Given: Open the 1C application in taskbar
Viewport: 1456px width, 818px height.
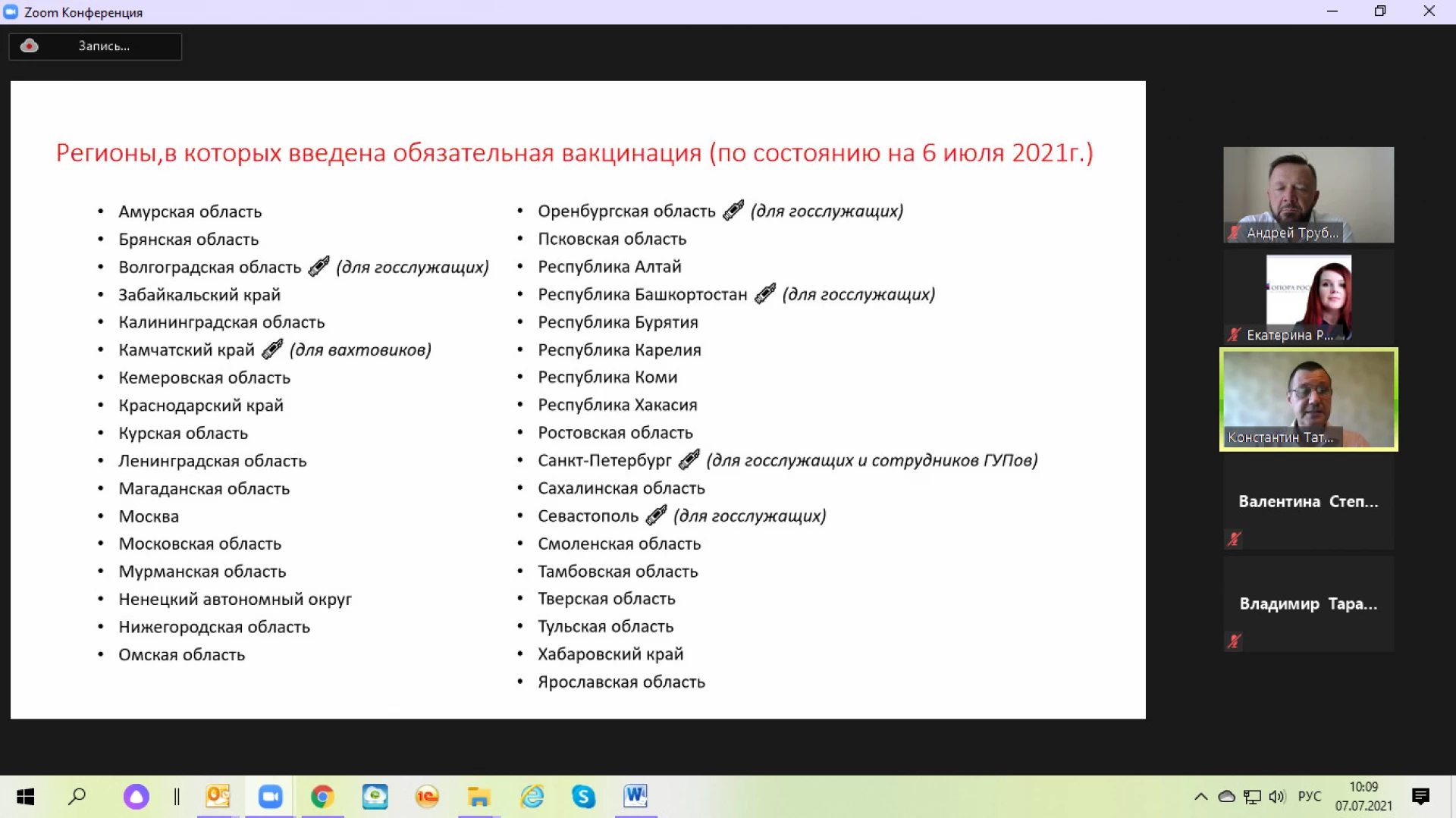Looking at the screenshot, I should coord(427,796).
